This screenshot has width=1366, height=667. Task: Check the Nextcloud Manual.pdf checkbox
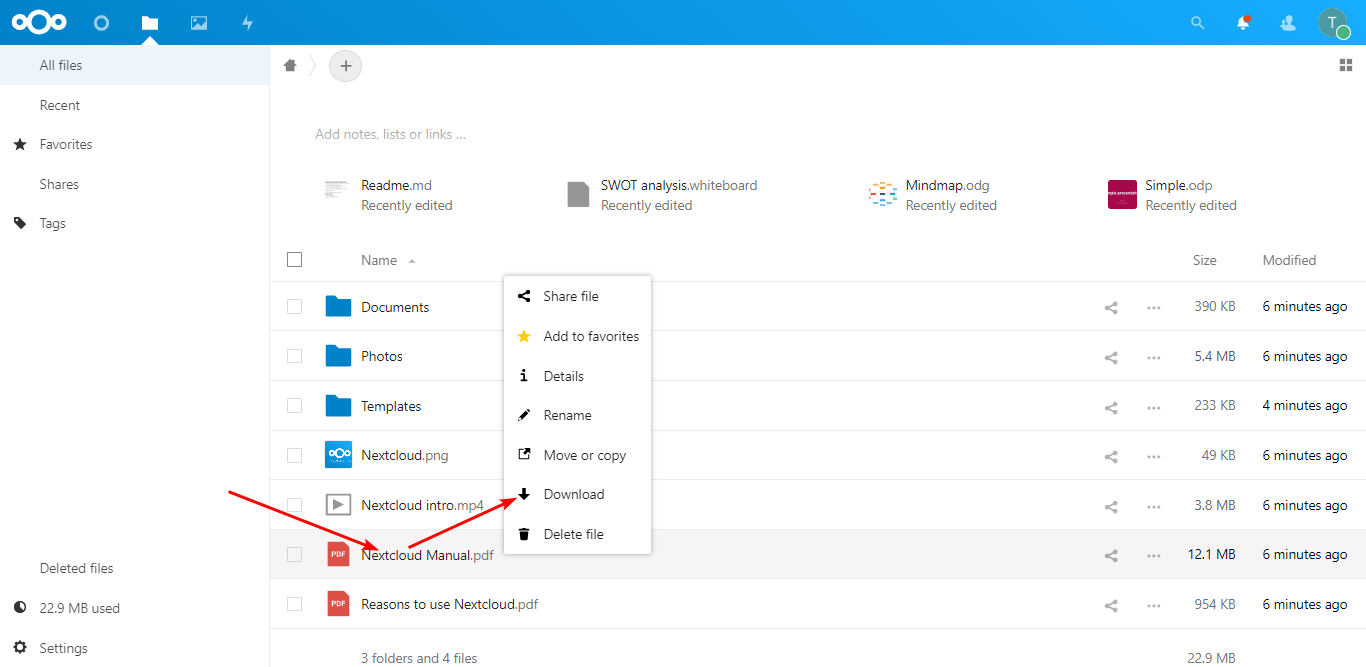click(294, 554)
